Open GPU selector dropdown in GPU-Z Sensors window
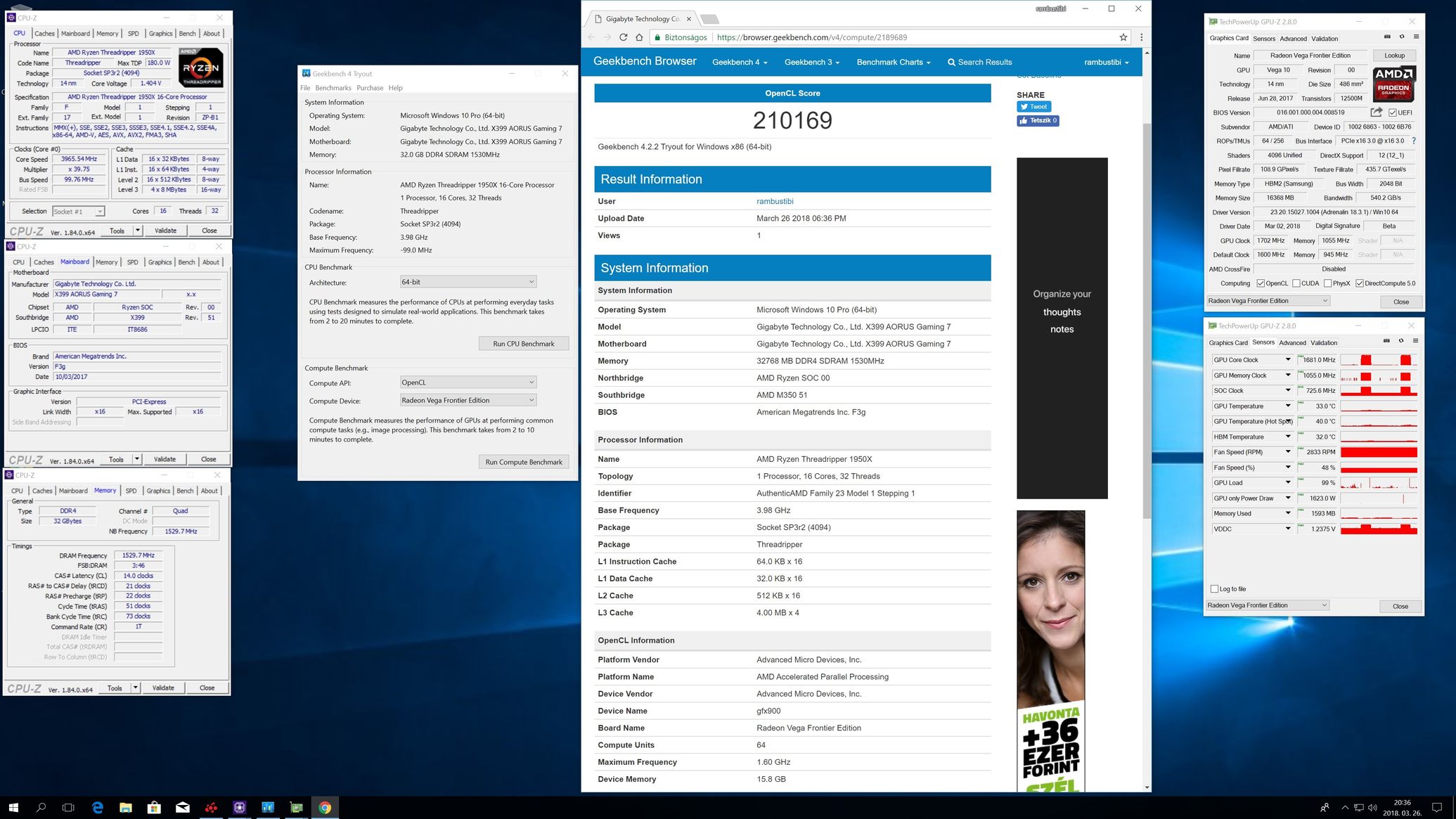The height and width of the screenshot is (819, 1456). coord(1268,605)
